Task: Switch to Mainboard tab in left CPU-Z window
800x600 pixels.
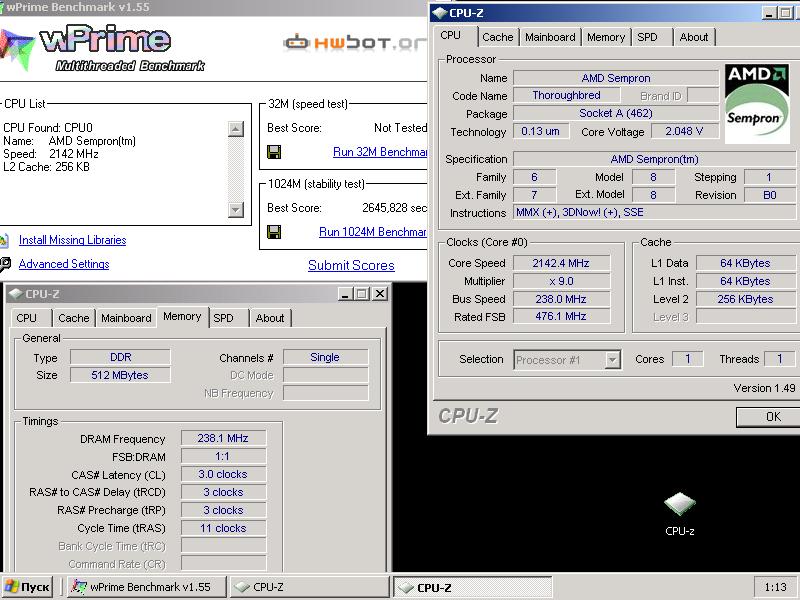Action: coord(126,318)
